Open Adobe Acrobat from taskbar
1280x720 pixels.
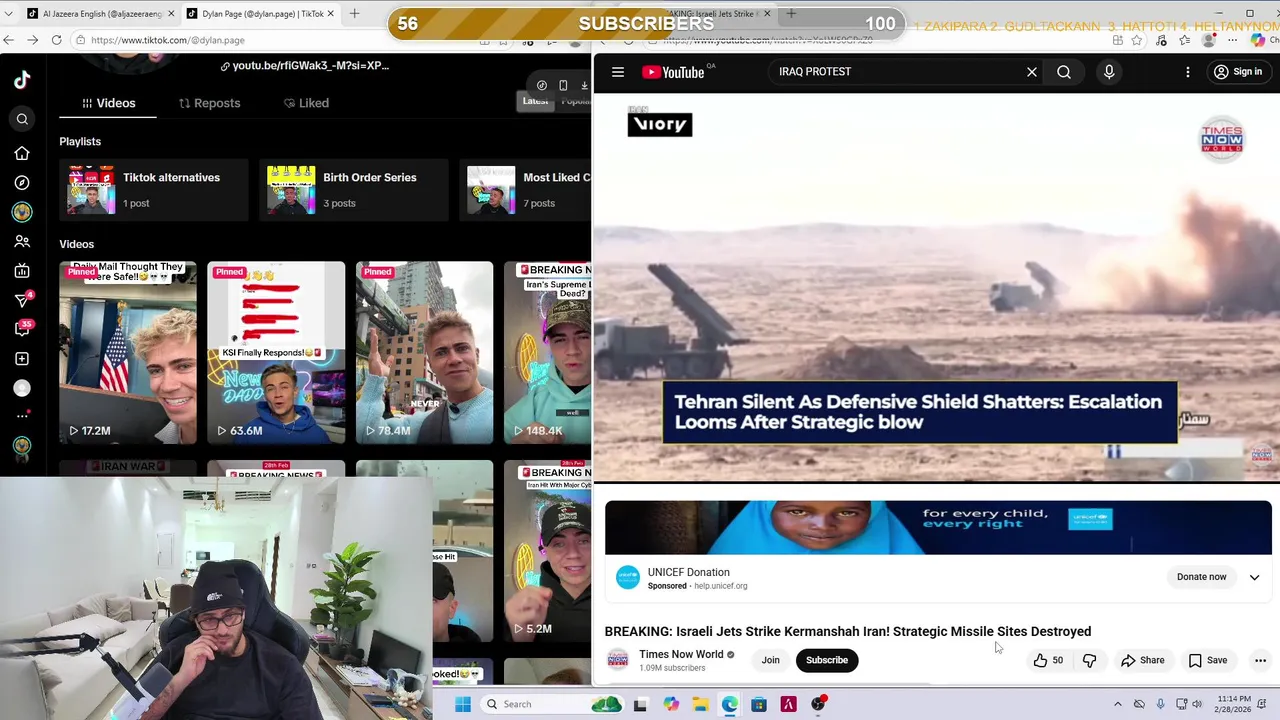[788, 704]
